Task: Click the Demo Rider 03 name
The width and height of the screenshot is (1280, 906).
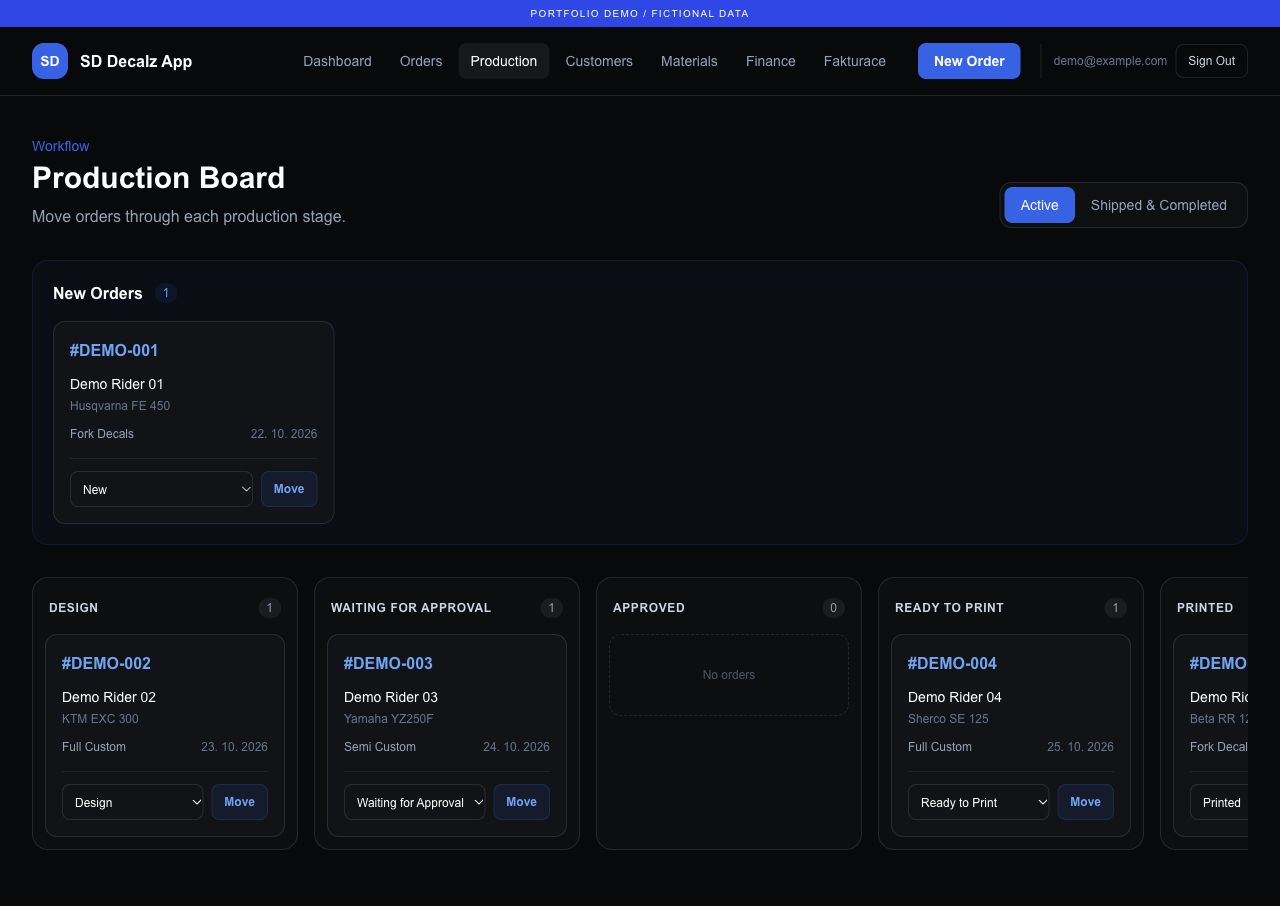Action: point(391,697)
